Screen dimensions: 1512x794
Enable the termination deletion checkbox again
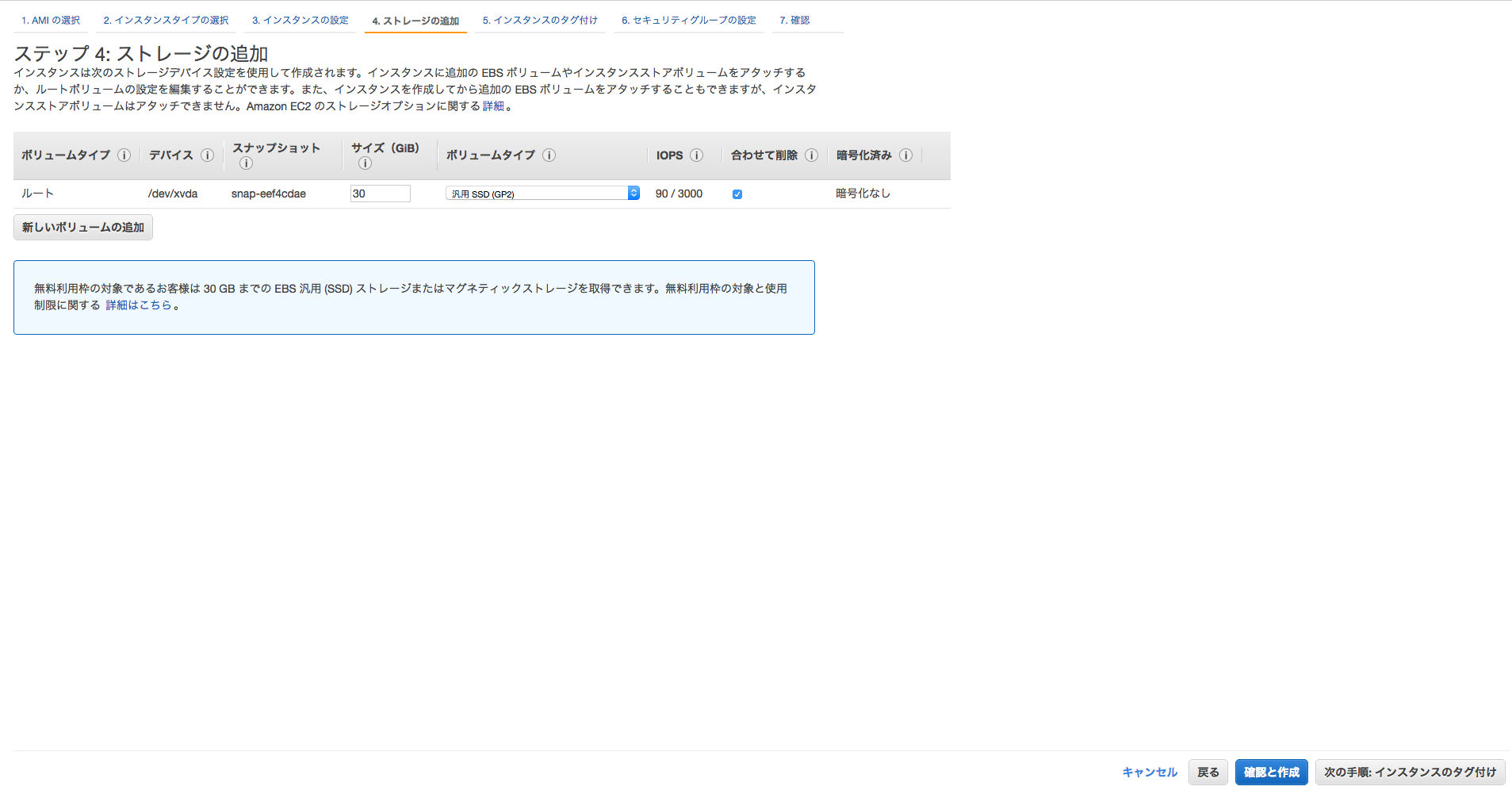pos(737,194)
